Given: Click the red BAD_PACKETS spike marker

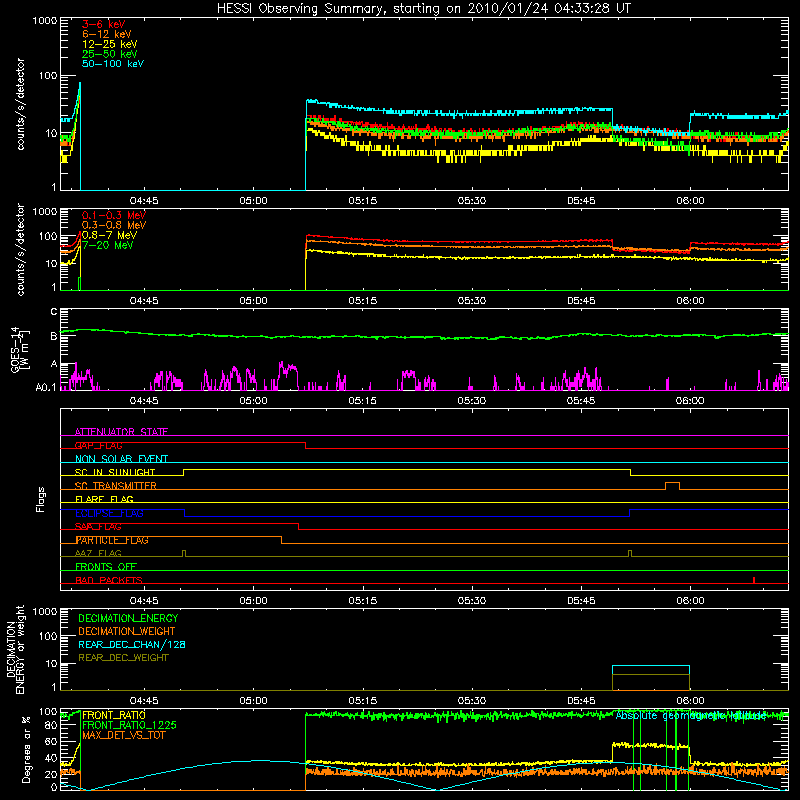Looking at the screenshot, I should pyautogui.click(x=754, y=580).
